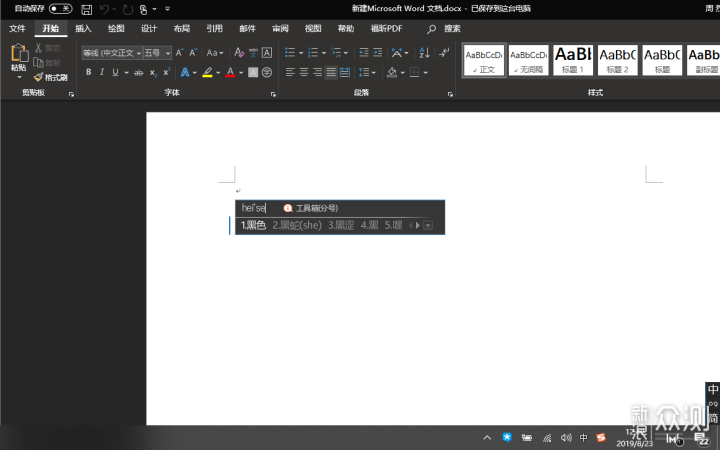
Task: Click the yellow text highlight color button
Action: coord(207,72)
